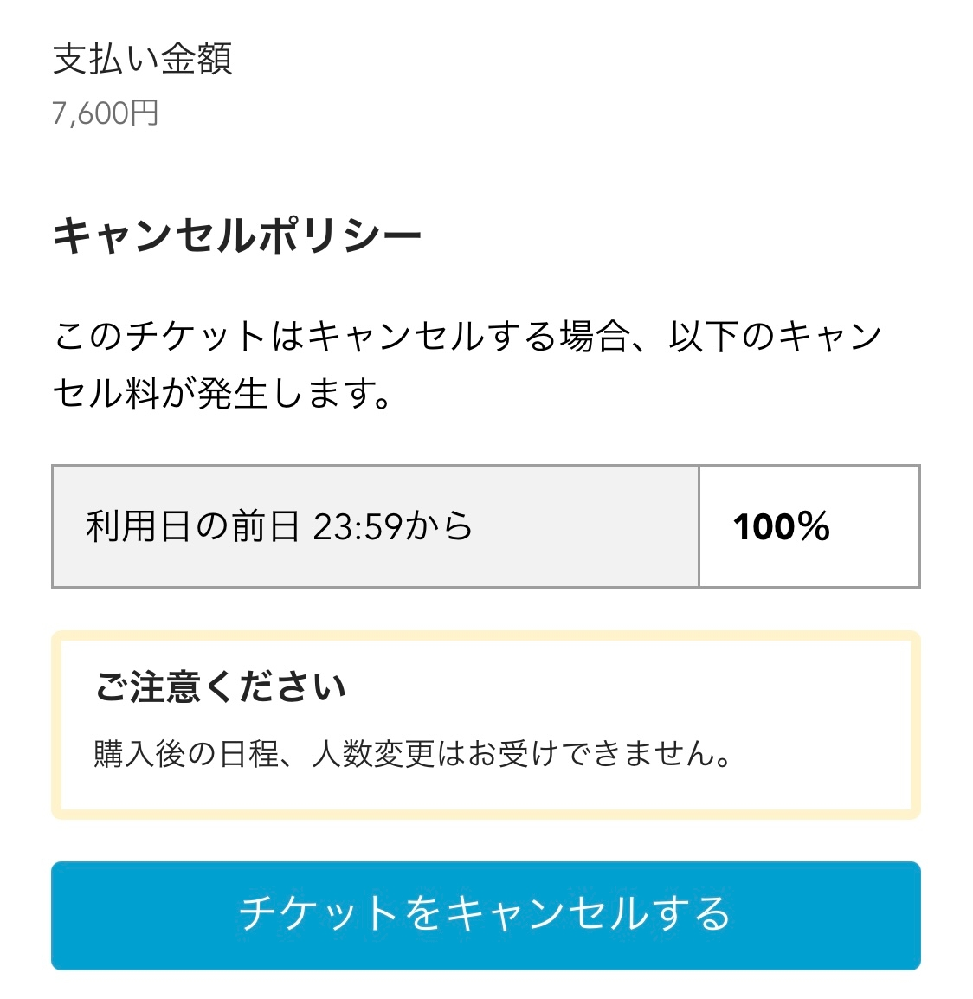Click the fee percentage column
Screen dimensions: 973x999
click(808, 526)
